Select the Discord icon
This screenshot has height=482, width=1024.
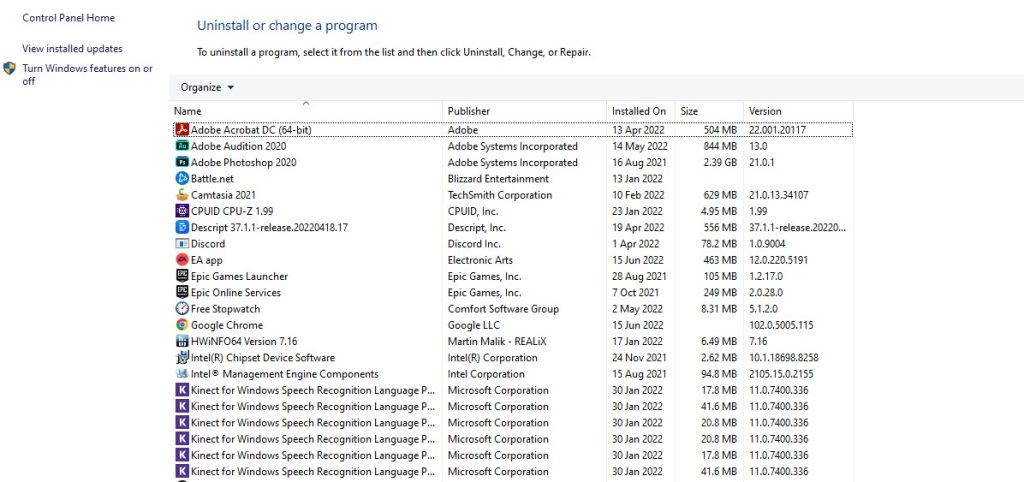click(x=182, y=244)
